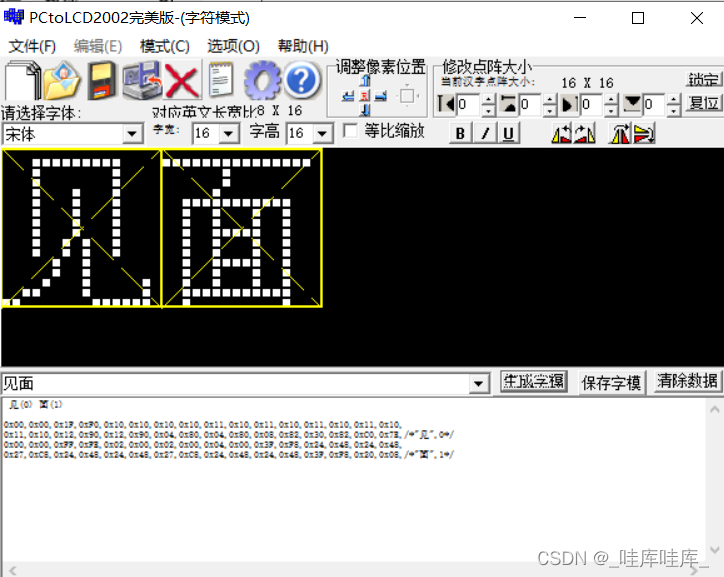The width and height of the screenshot is (724, 577).
Task: Click the horizontal scrollbar left arrow
Action: pos(12,571)
